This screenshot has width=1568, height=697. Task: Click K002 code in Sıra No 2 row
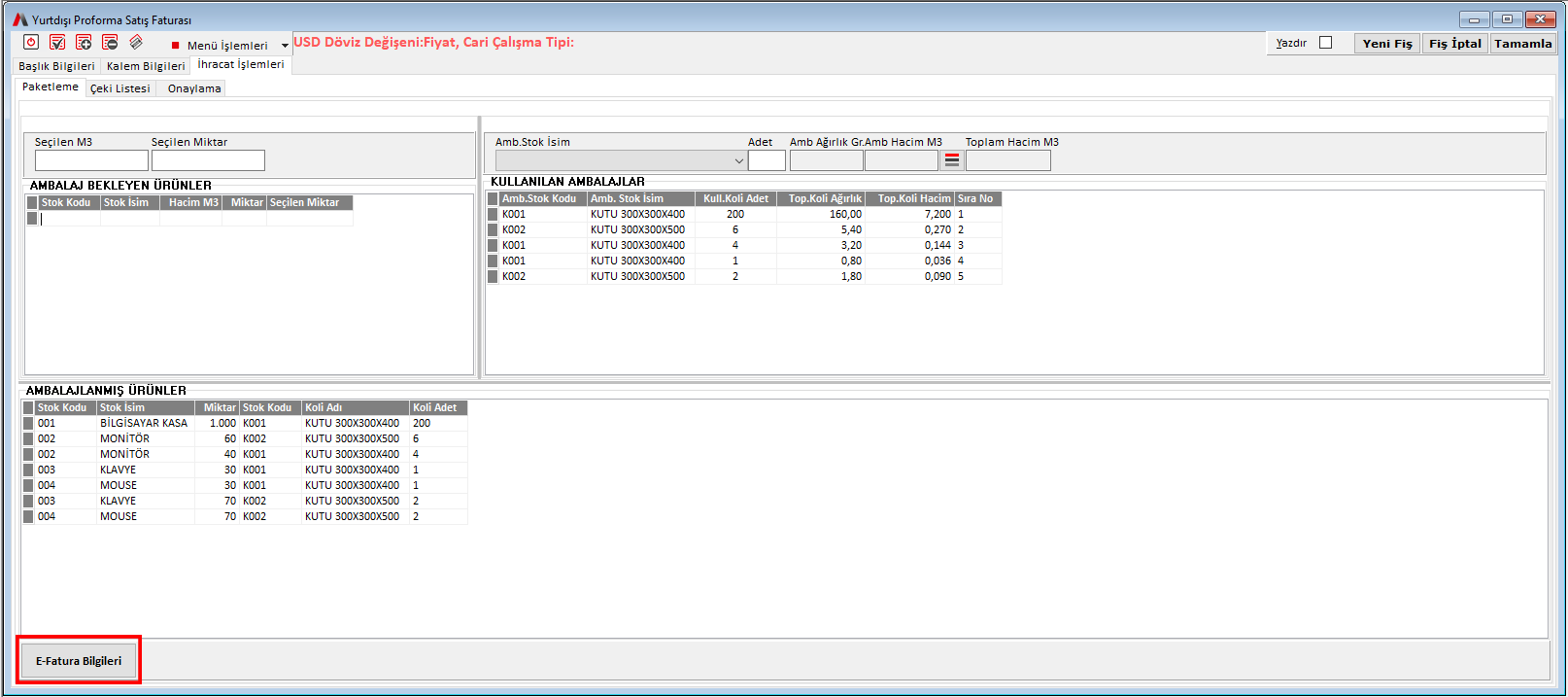click(x=543, y=230)
